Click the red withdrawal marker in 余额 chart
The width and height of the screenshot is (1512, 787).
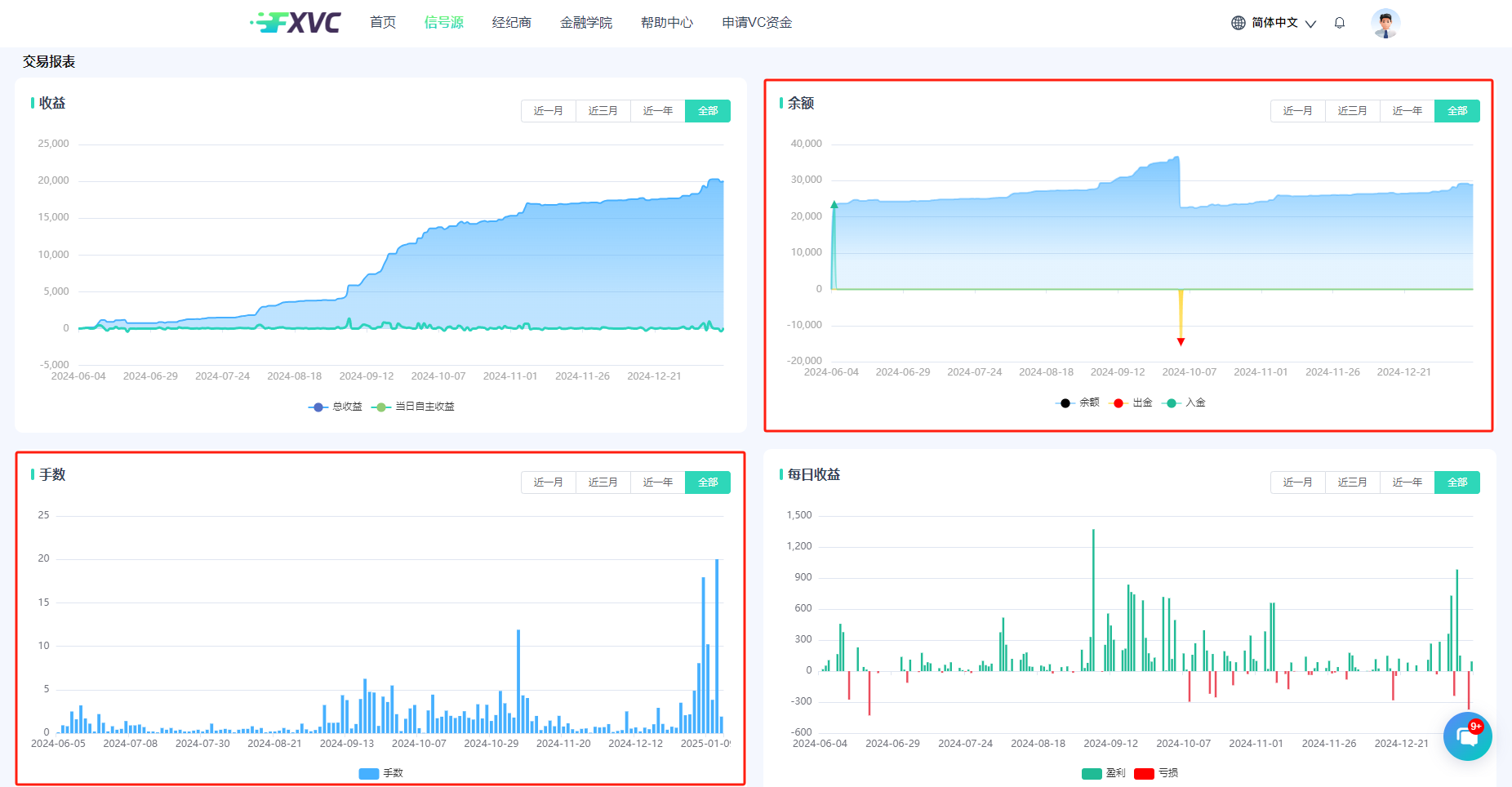coord(1181,342)
